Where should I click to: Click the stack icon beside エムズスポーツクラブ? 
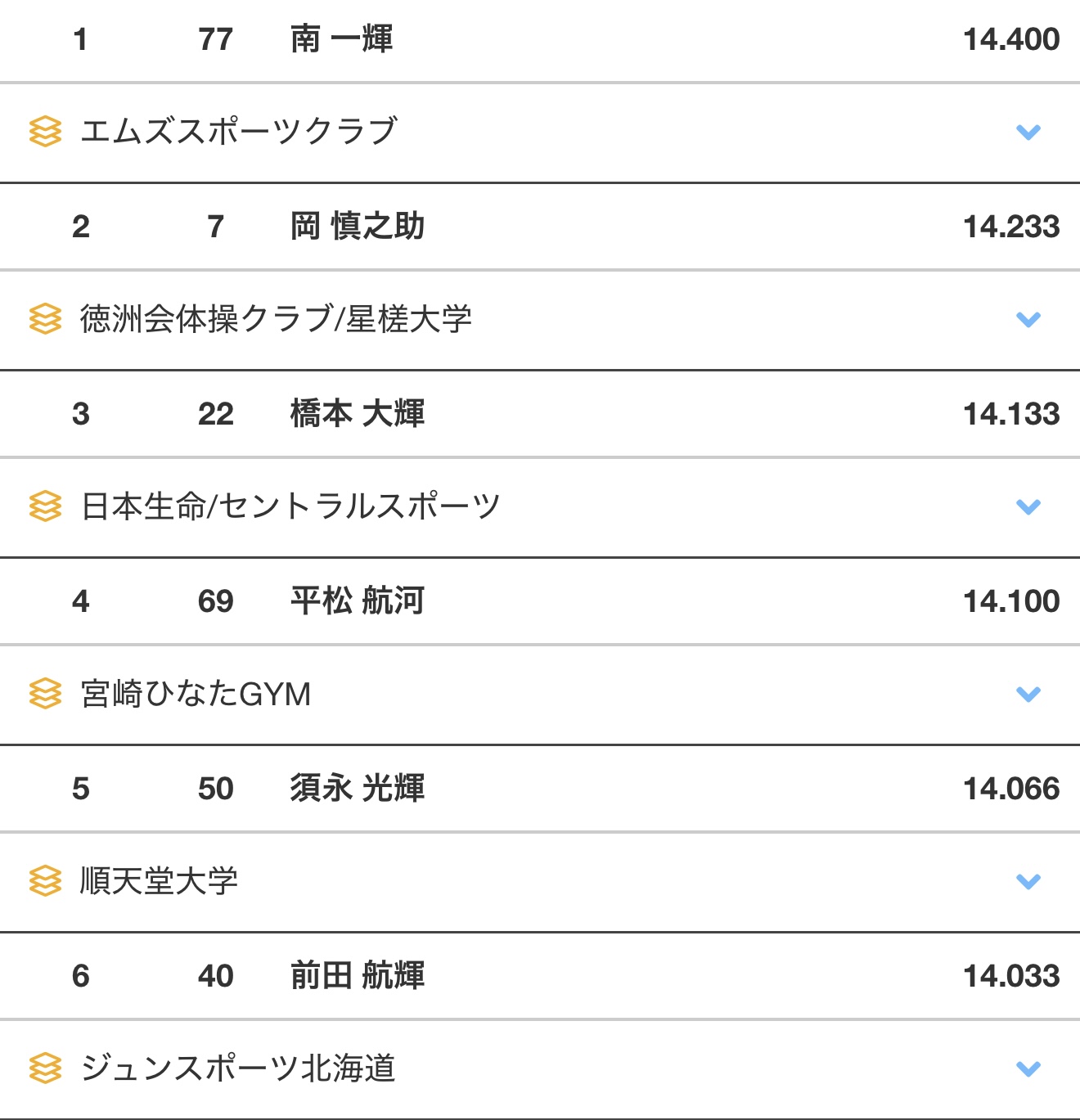tap(45, 132)
